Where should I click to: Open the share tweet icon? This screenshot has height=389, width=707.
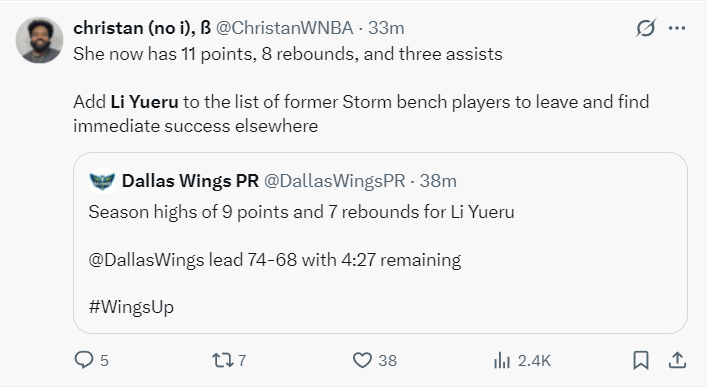tap(677, 360)
